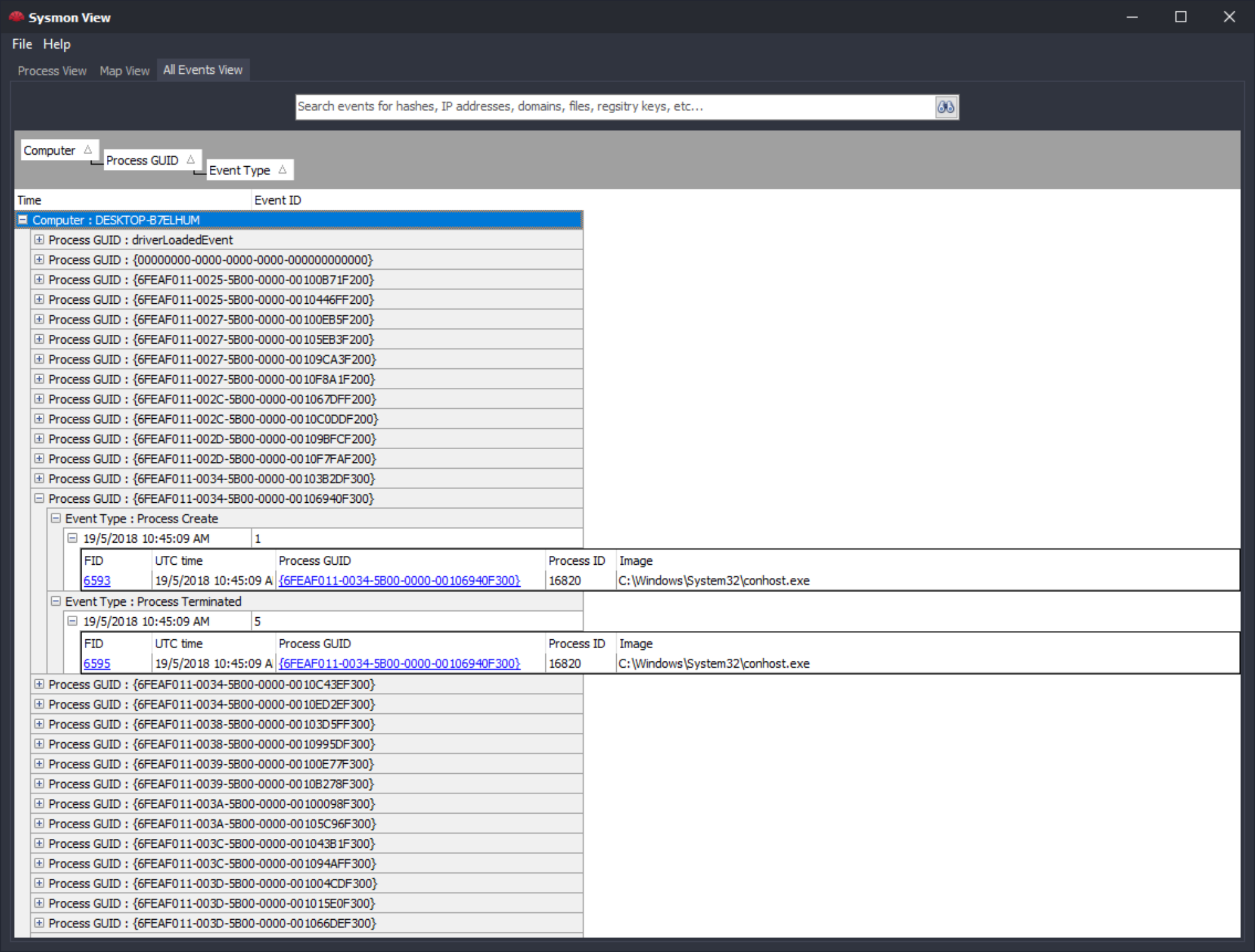Toggle sort arrow on Event Type chip
1255x952 pixels.
pos(282,170)
